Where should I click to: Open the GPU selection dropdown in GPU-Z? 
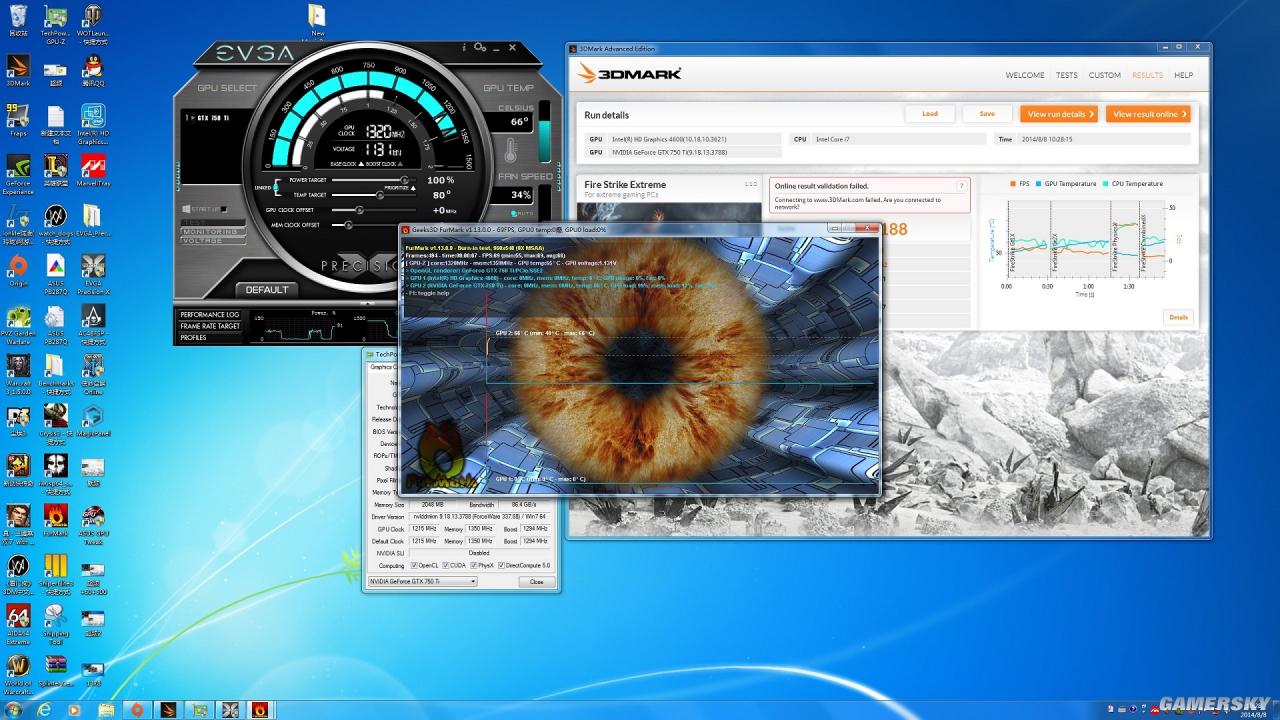[x=422, y=581]
